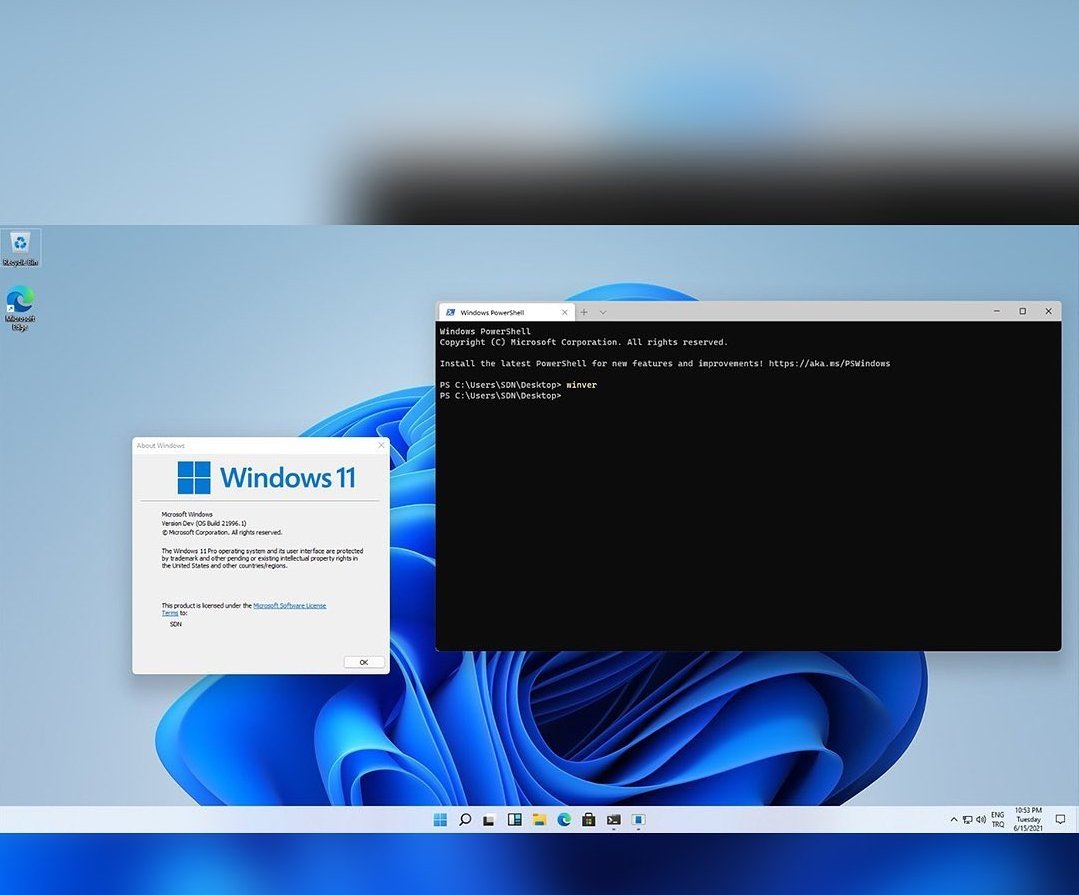Viewport: 1079px width, 895px height.
Task: Open Microsoft Store from the taskbar
Action: 589,819
